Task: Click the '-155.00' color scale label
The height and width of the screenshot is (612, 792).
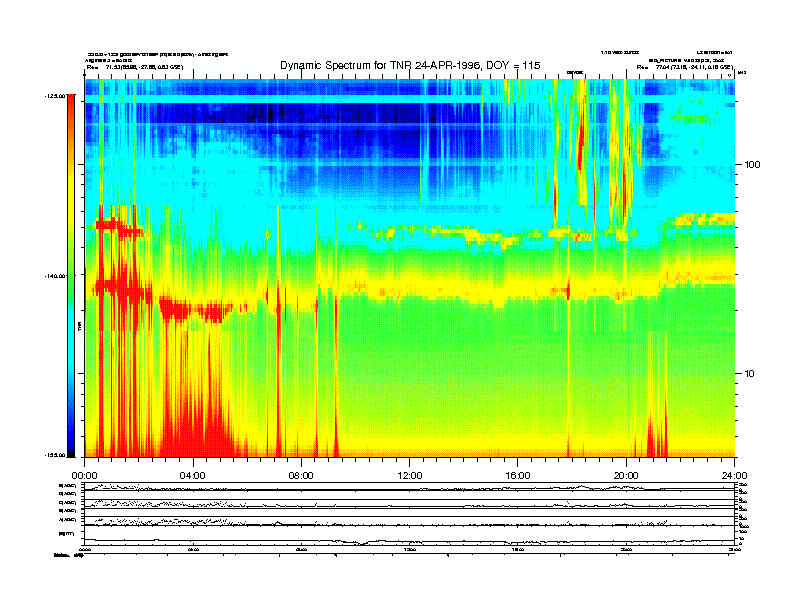Action: coord(56,455)
